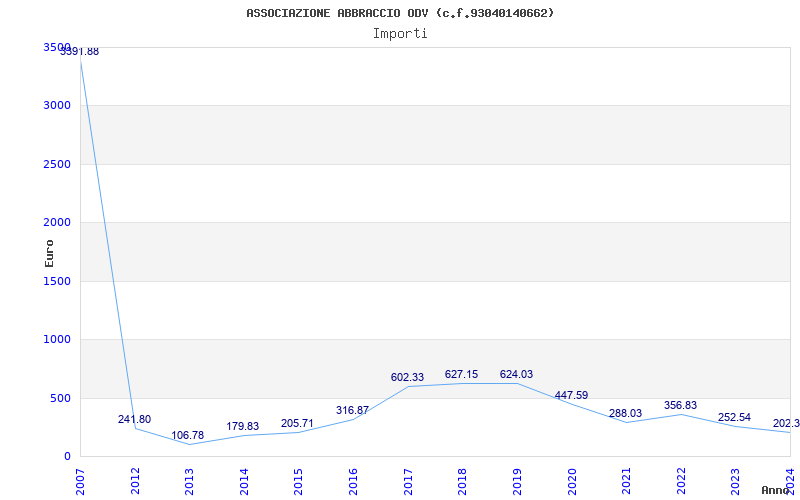Click the Anno axis label
Image resolution: width=800 pixels, height=500 pixels.
click(x=775, y=490)
